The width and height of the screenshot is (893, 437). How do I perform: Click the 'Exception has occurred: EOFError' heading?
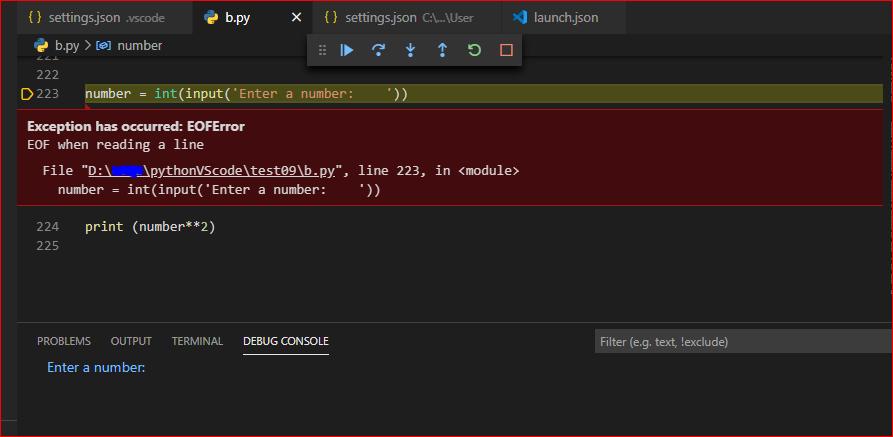click(x=136, y=126)
